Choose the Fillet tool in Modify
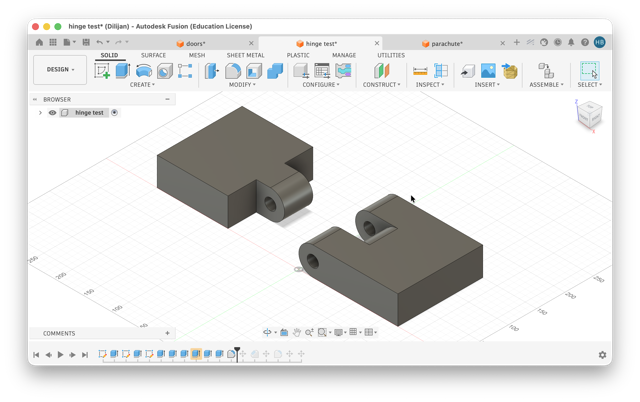Viewport: 640px width, 402px height. pyautogui.click(x=233, y=71)
